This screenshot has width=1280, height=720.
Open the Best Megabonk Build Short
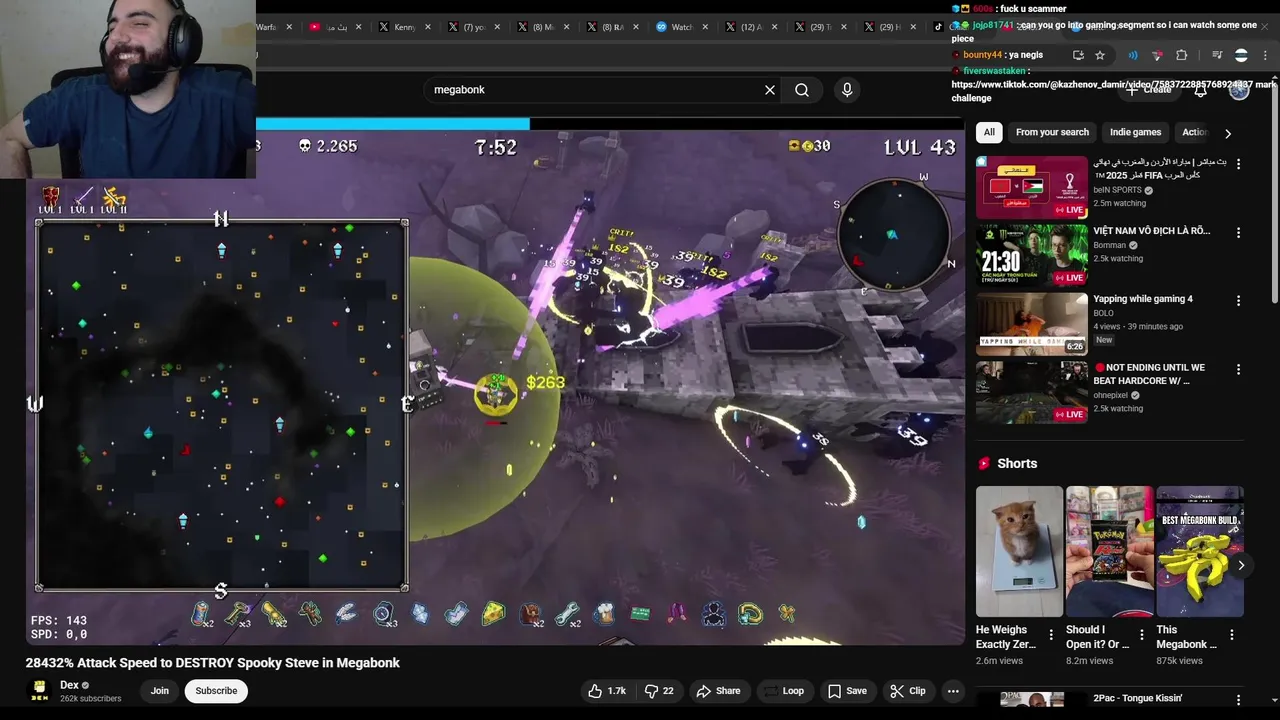[1199, 551]
